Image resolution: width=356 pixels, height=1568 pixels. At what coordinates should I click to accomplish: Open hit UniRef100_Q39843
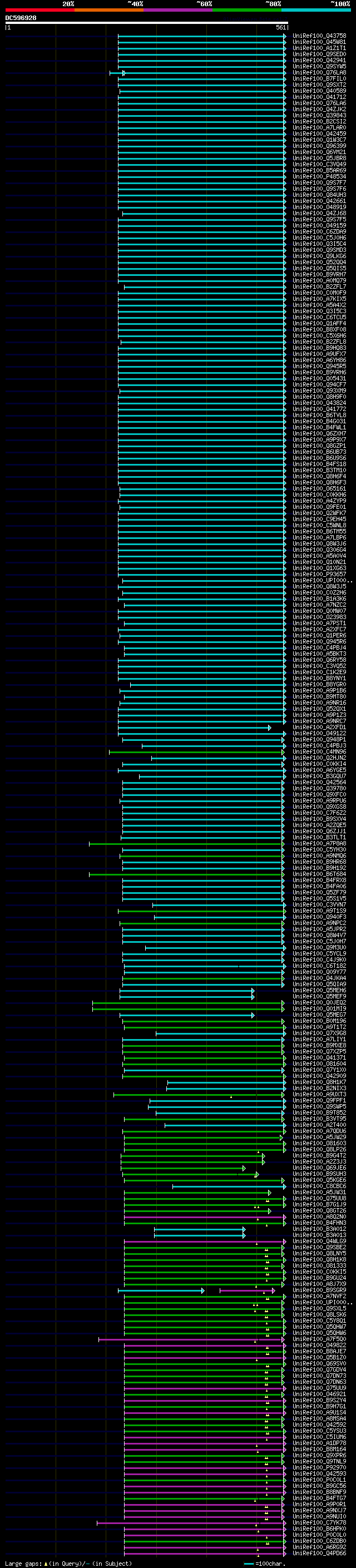(x=319, y=115)
